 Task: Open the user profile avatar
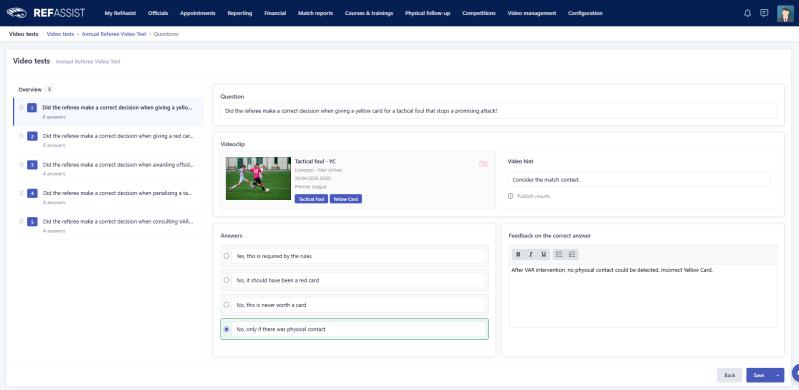(x=785, y=13)
